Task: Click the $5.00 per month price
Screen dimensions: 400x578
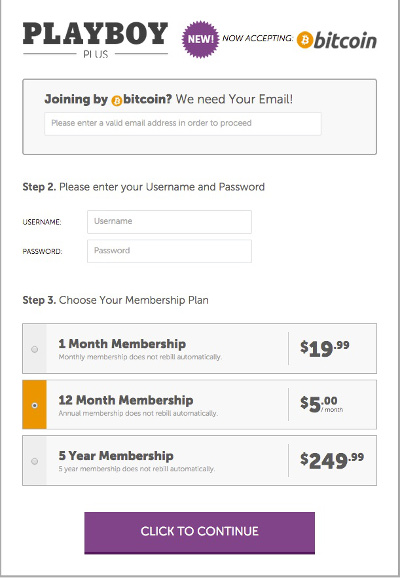Action: tap(321, 404)
